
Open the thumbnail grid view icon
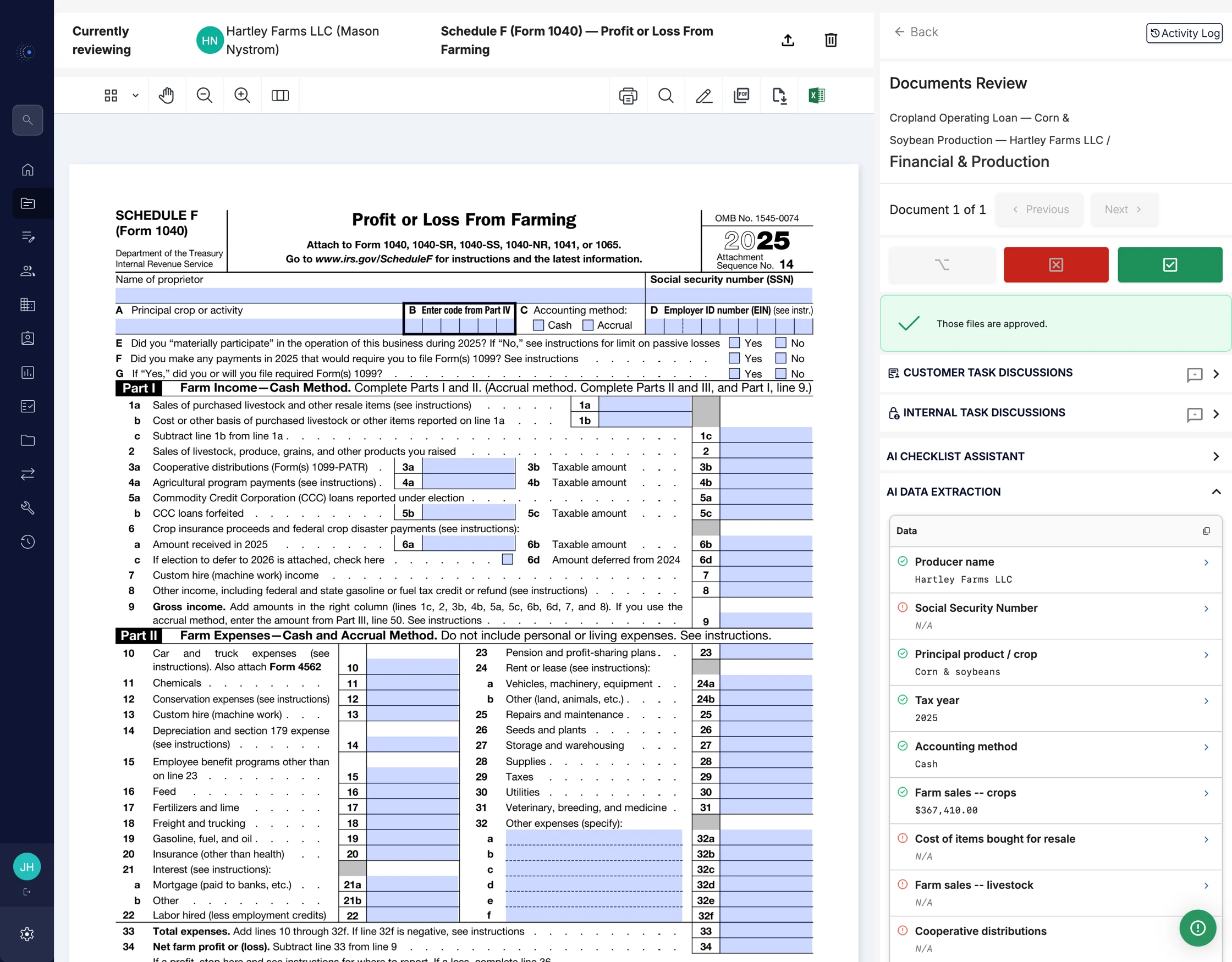111,95
